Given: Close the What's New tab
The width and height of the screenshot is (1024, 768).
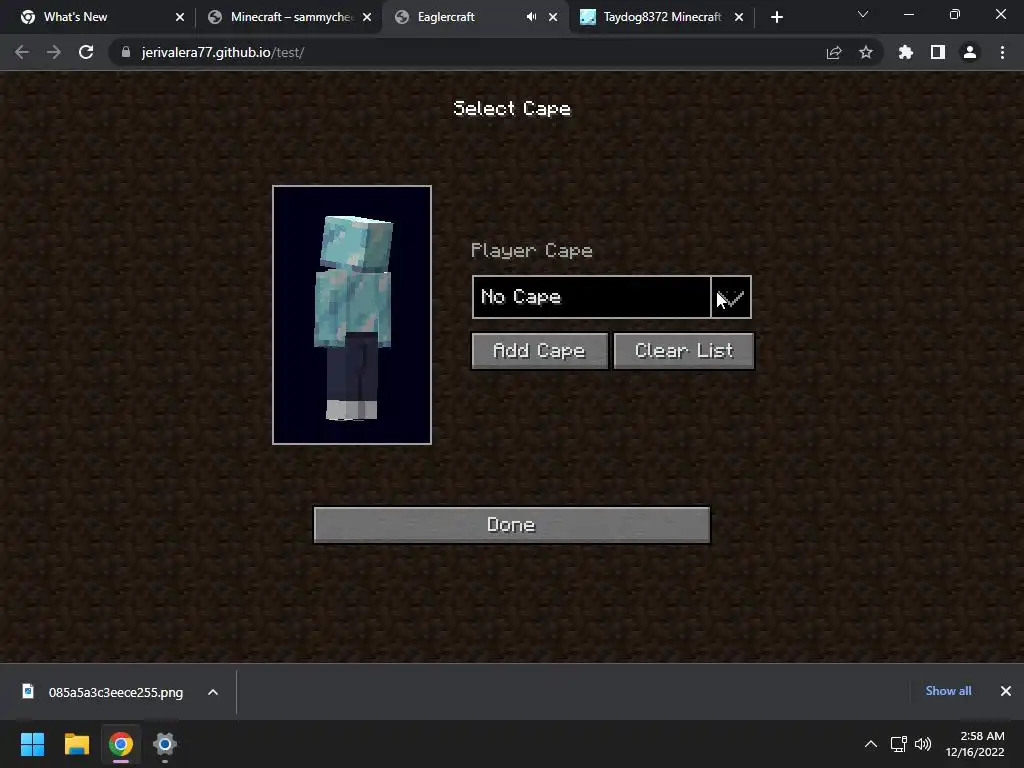Looking at the screenshot, I should coord(180,17).
